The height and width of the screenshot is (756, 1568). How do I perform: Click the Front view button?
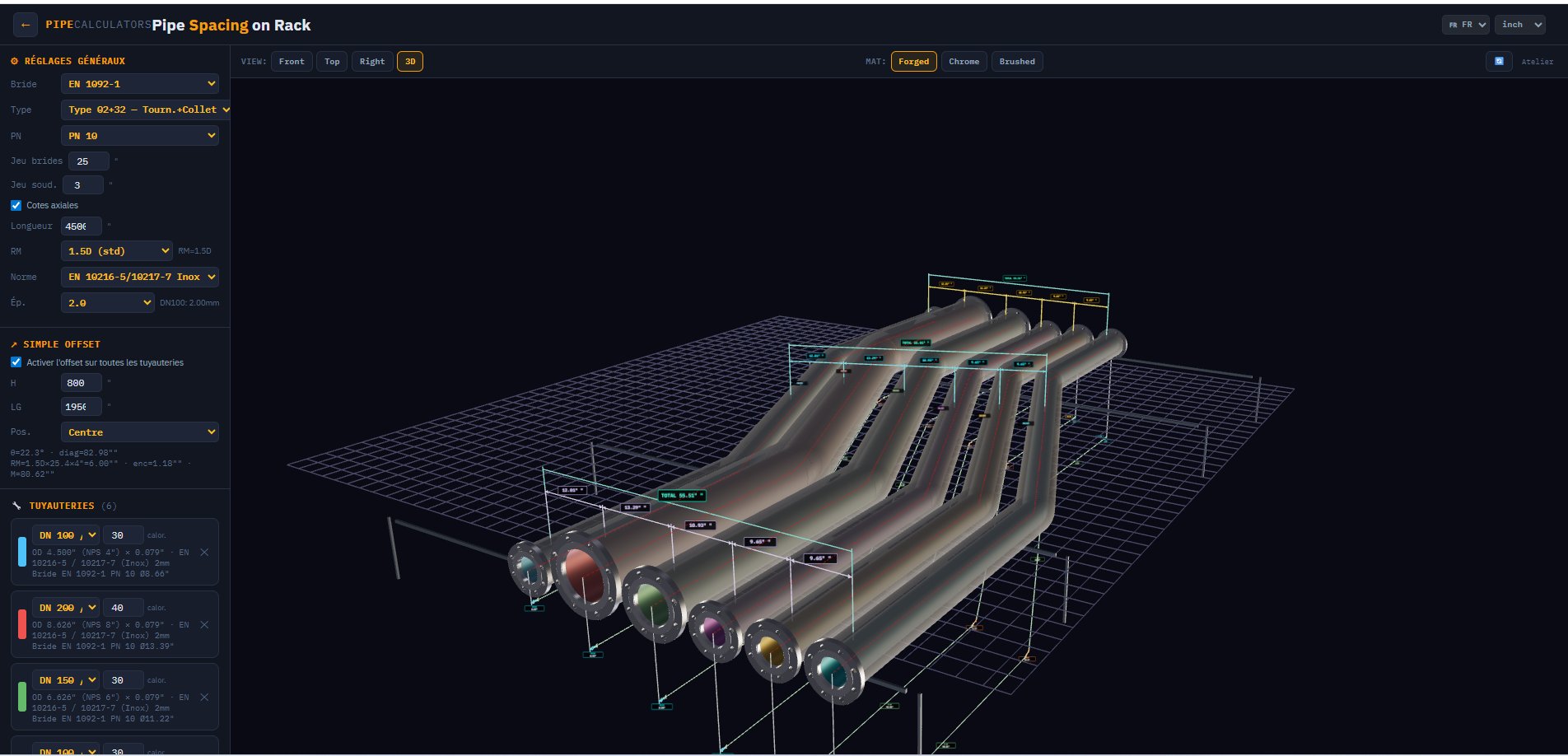point(292,61)
